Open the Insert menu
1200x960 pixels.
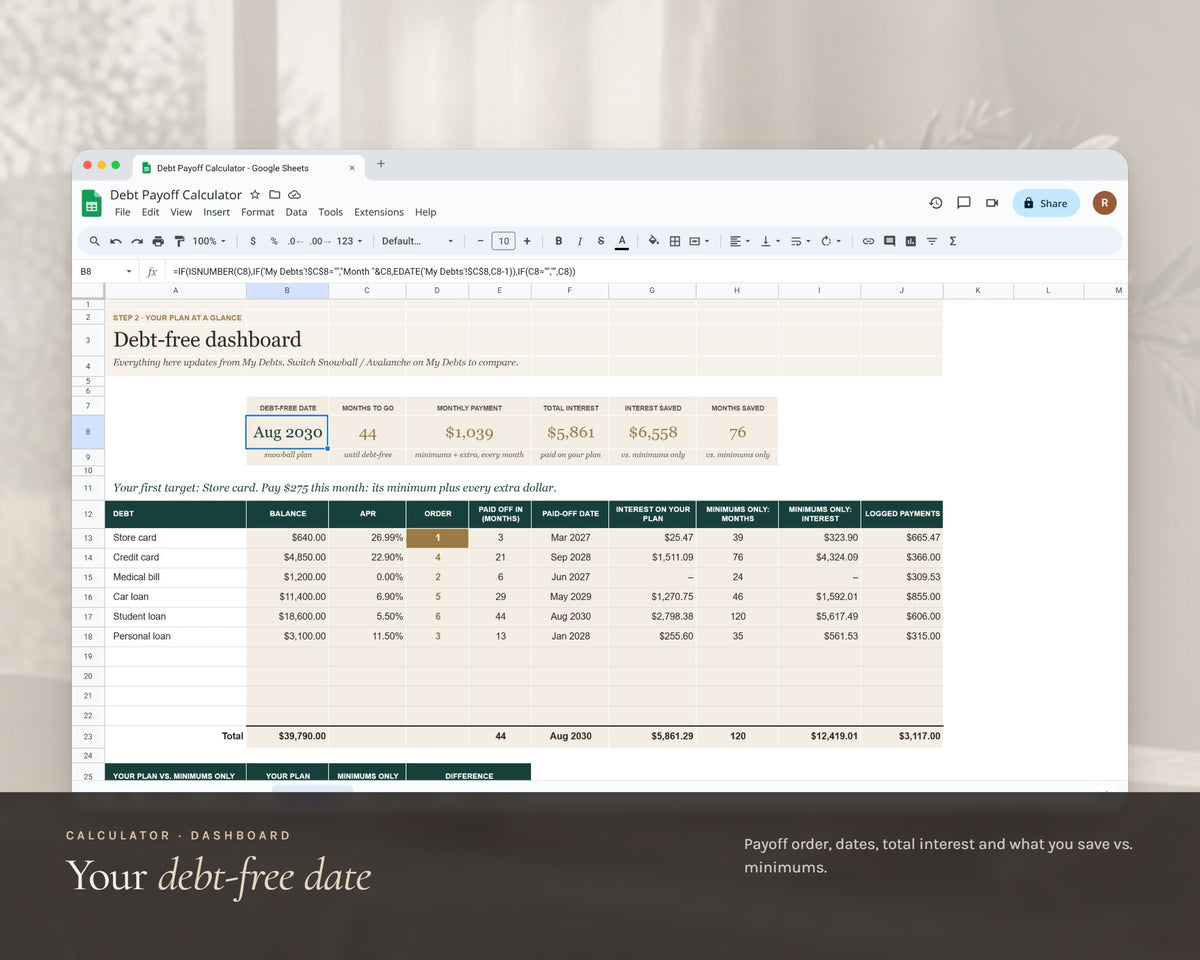coord(216,212)
